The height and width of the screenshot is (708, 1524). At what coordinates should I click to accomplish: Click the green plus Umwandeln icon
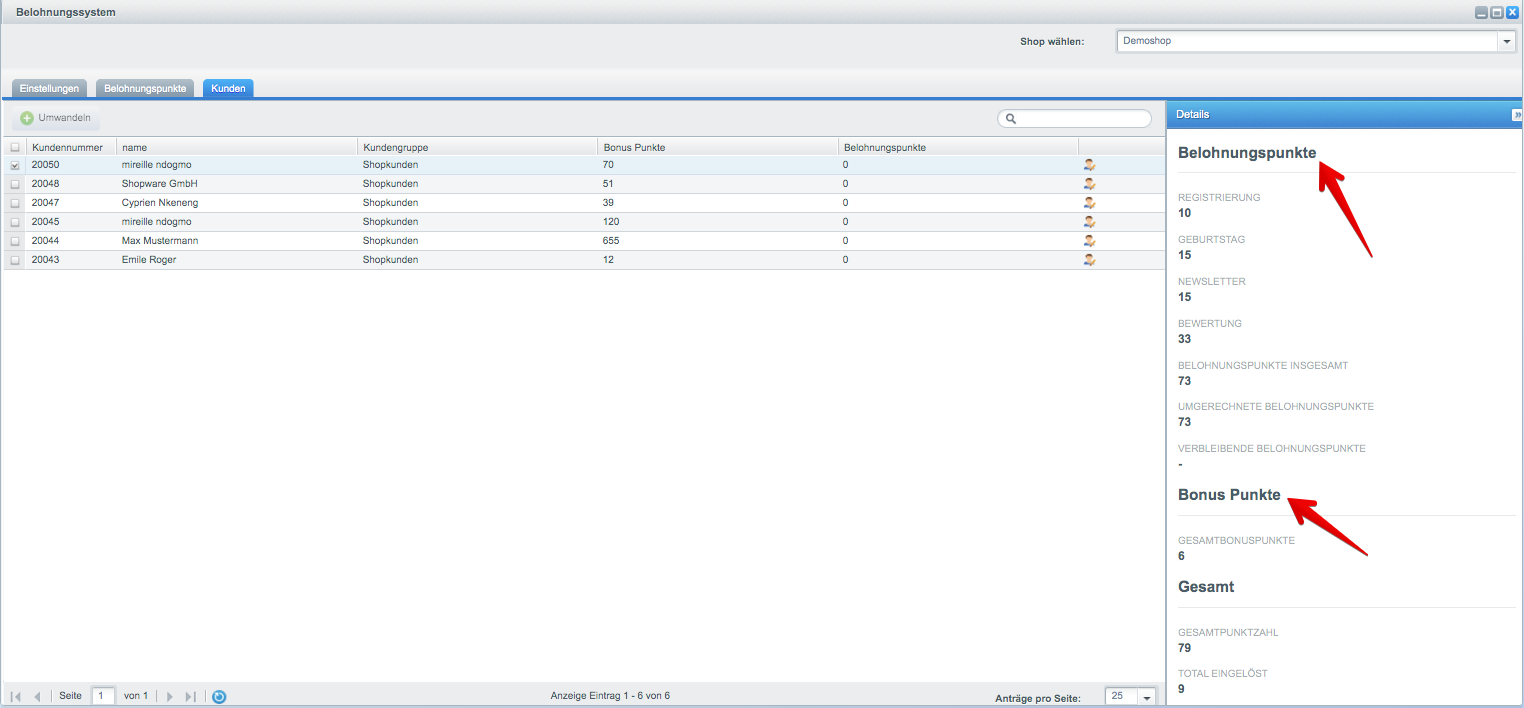point(27,118)
